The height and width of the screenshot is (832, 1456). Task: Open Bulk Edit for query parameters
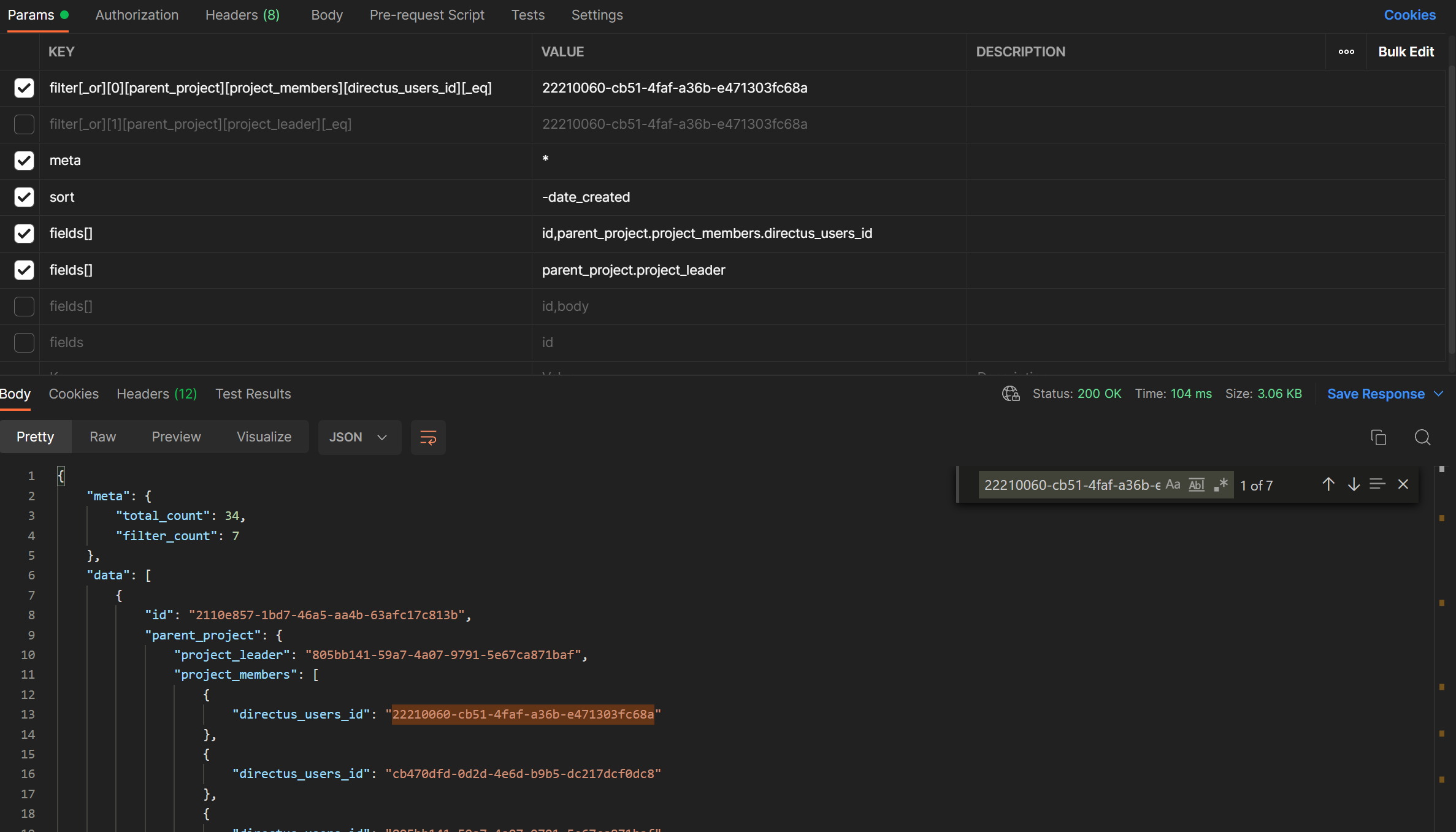click(x=1406, y=52)
